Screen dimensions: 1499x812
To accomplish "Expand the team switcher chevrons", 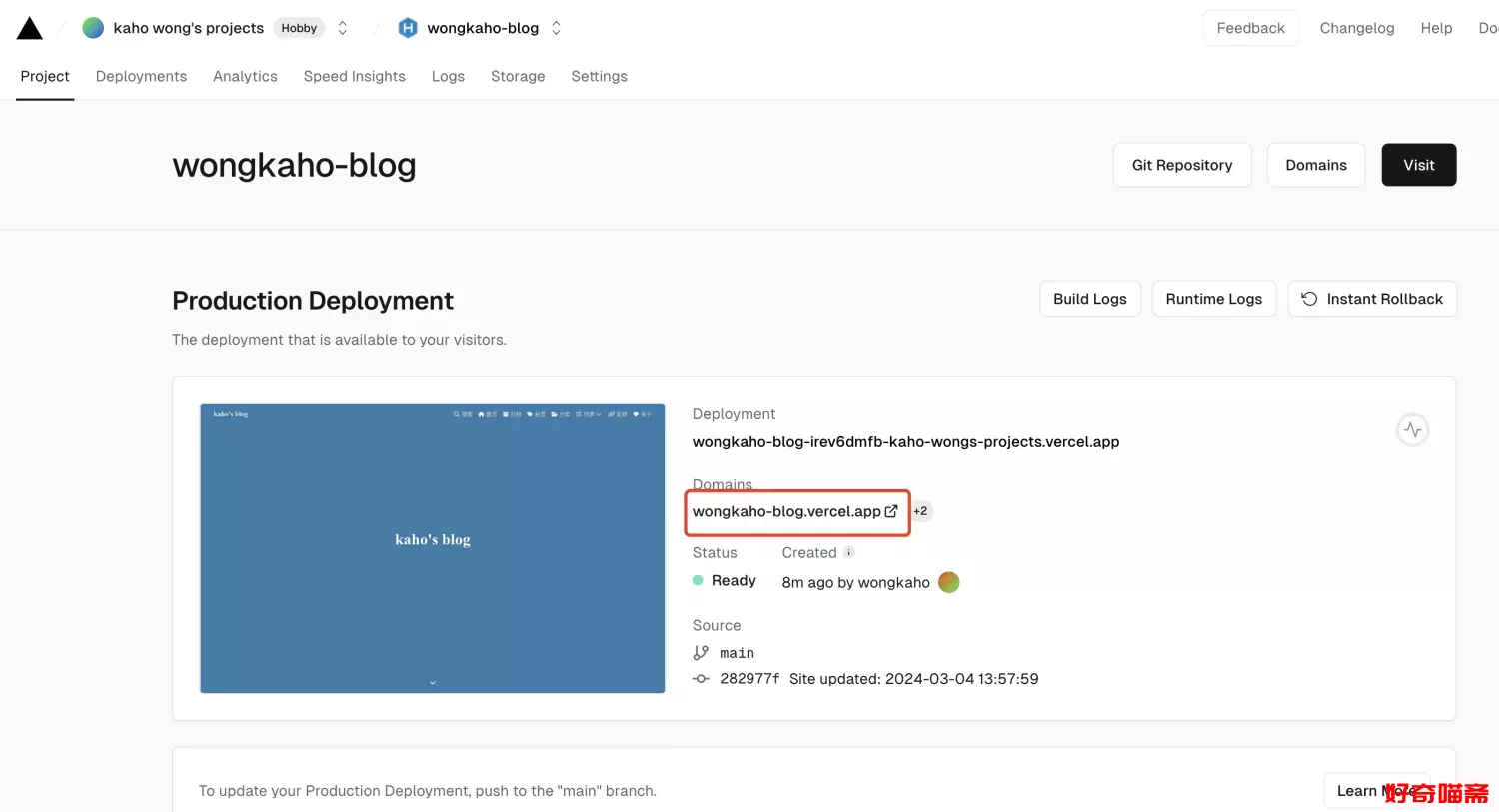I will [343, 28].
